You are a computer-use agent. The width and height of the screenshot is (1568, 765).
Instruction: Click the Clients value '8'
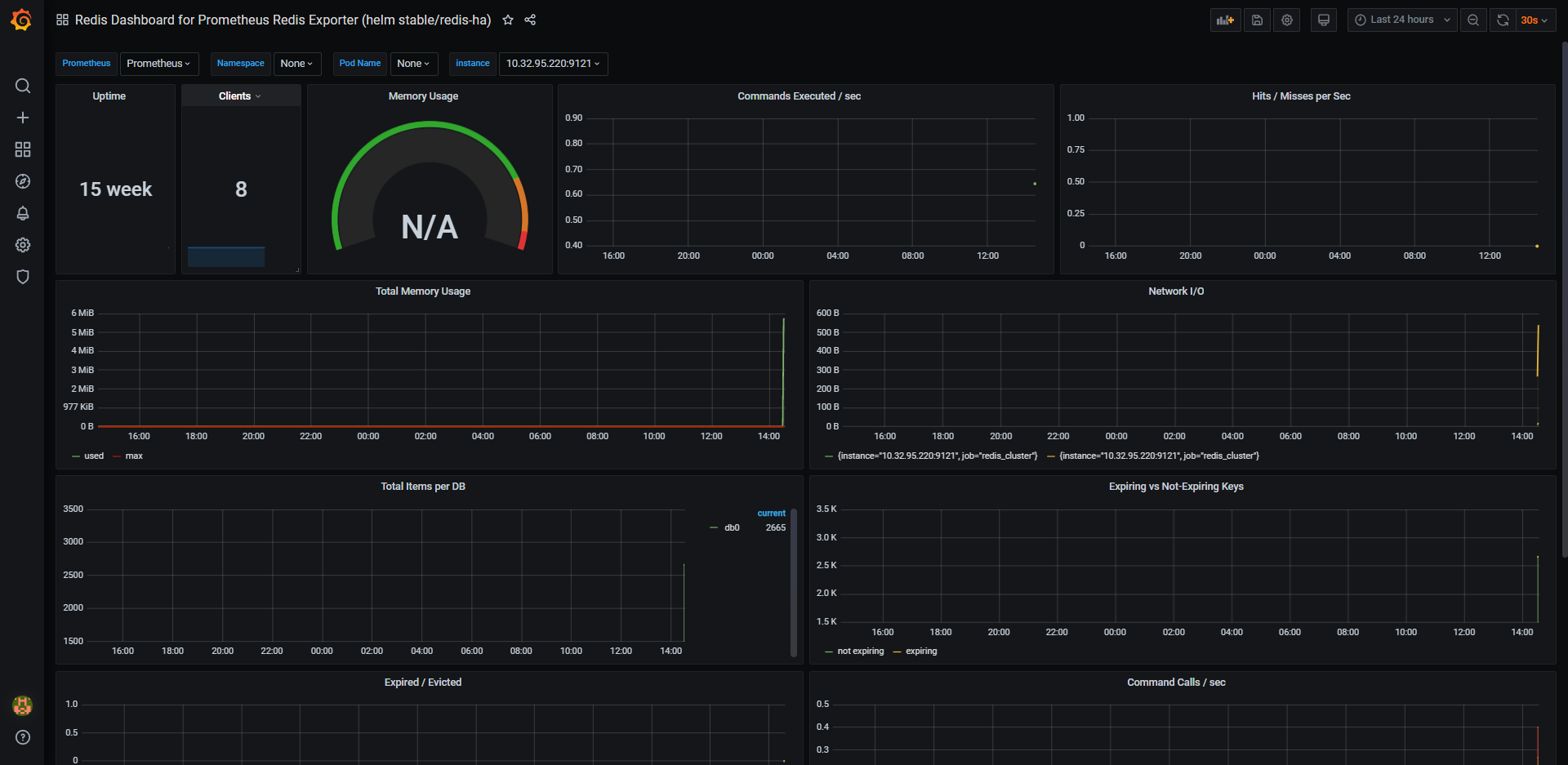[x=241, y=189]
